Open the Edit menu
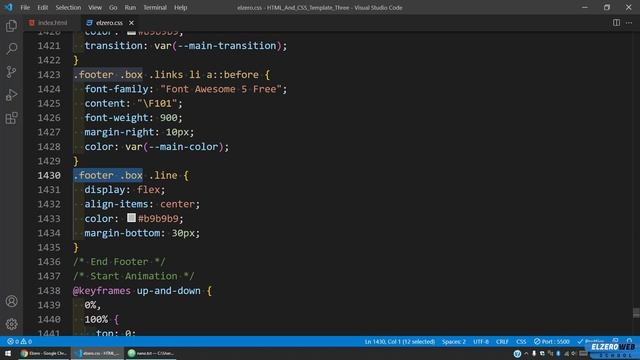Screen dimensions: 640x360 point(42,7)
